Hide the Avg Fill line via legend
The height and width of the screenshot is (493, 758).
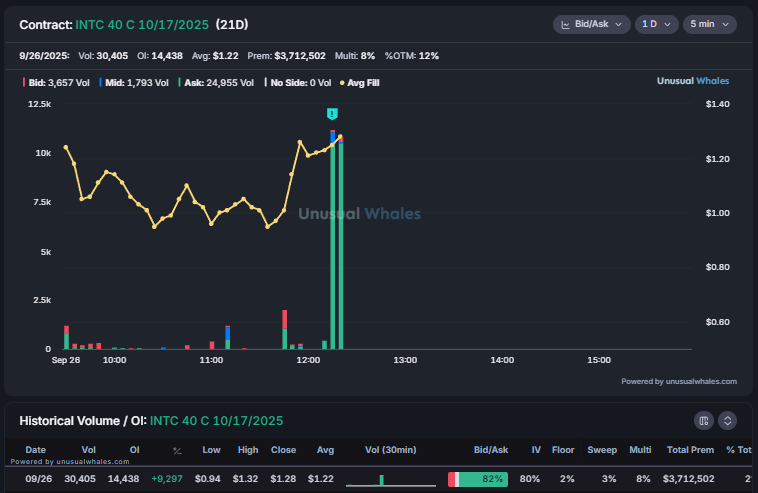point(360,82)
